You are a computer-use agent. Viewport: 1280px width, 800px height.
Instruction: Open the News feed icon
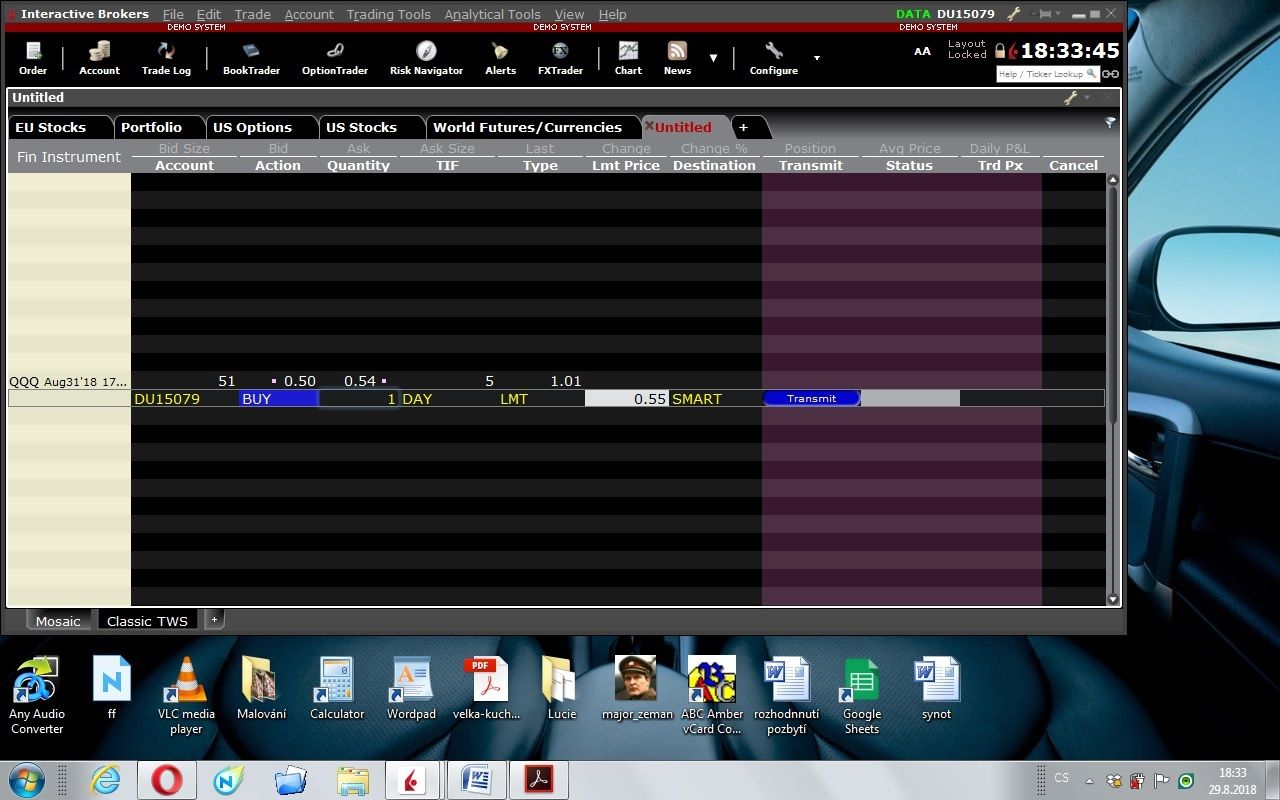tap(677, 58)
